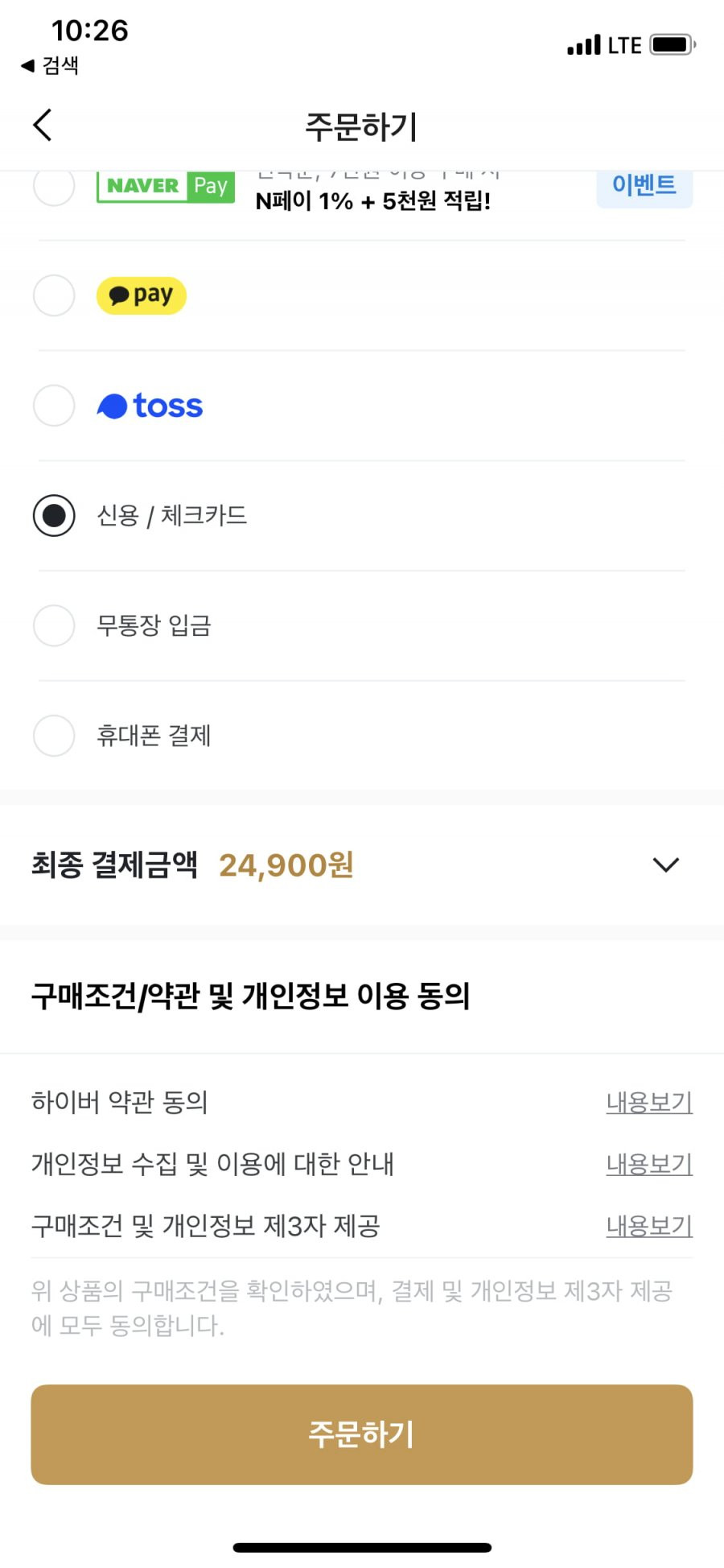Select the Naver Pay radio button
This screenshot has width=724, height=1568.
54,187
